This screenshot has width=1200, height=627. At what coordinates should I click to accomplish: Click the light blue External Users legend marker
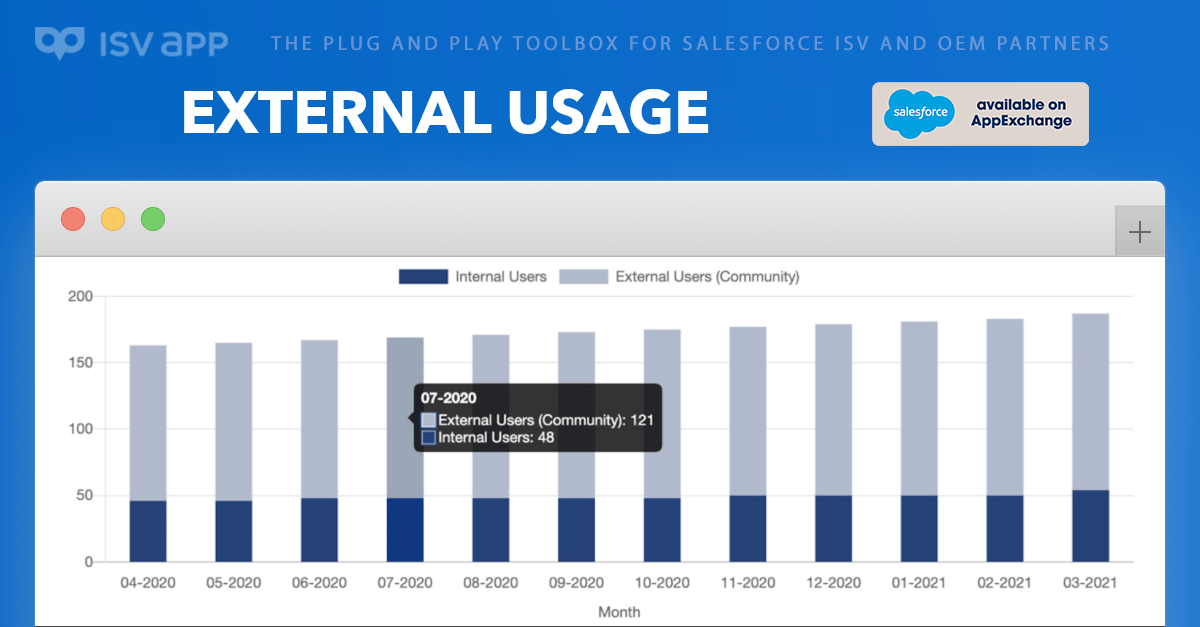point(583,276)
